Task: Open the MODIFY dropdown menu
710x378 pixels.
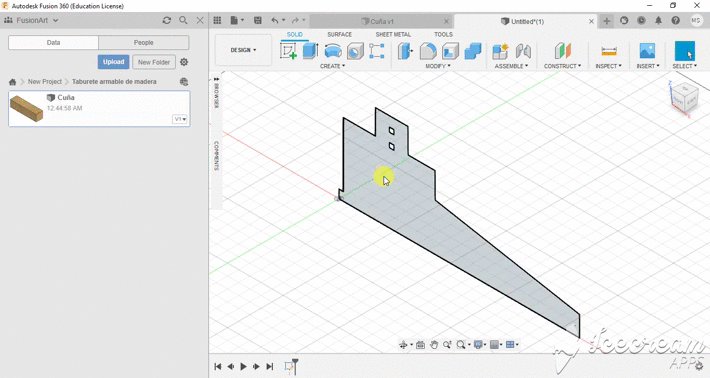Action: tap(438, 66)
